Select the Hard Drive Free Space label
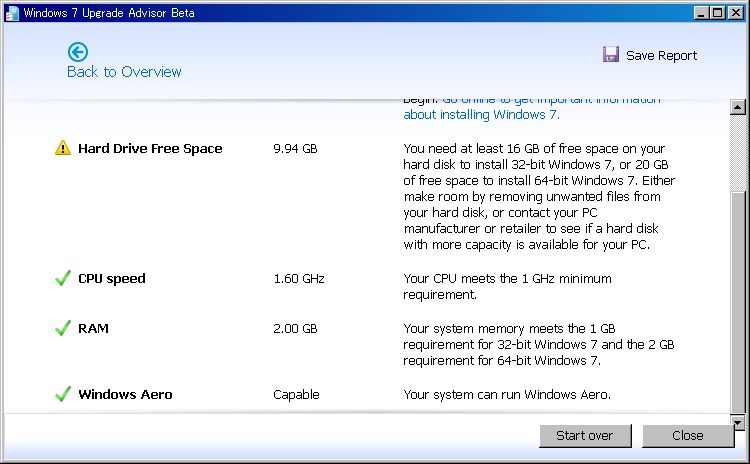 tap(150, 148)
